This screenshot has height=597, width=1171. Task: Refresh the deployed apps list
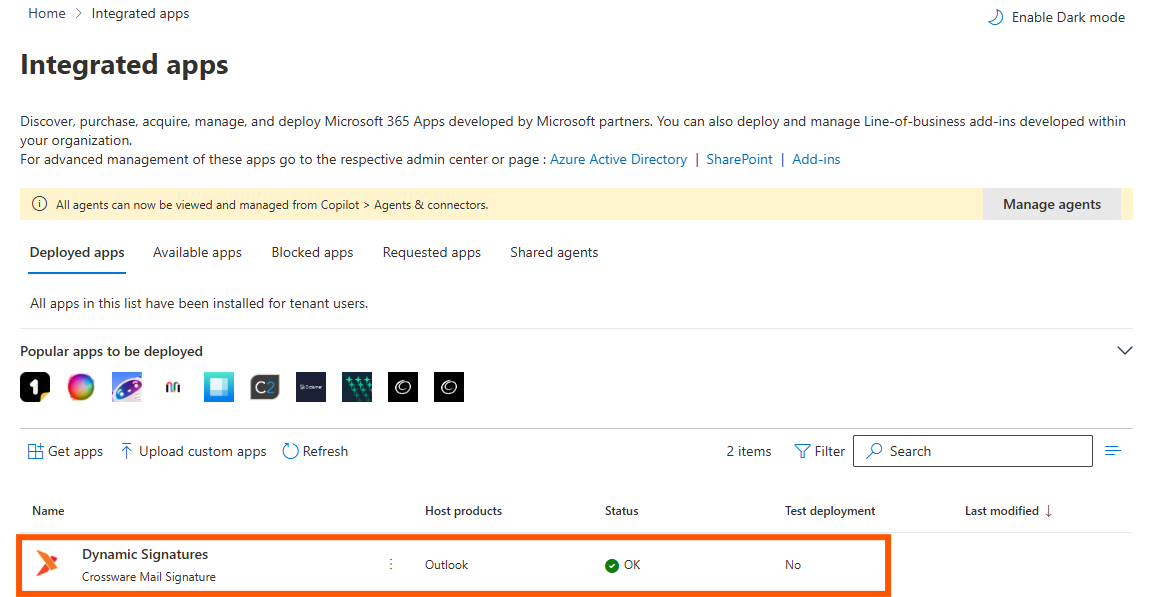pyautogui.click(x=315, y=451)
